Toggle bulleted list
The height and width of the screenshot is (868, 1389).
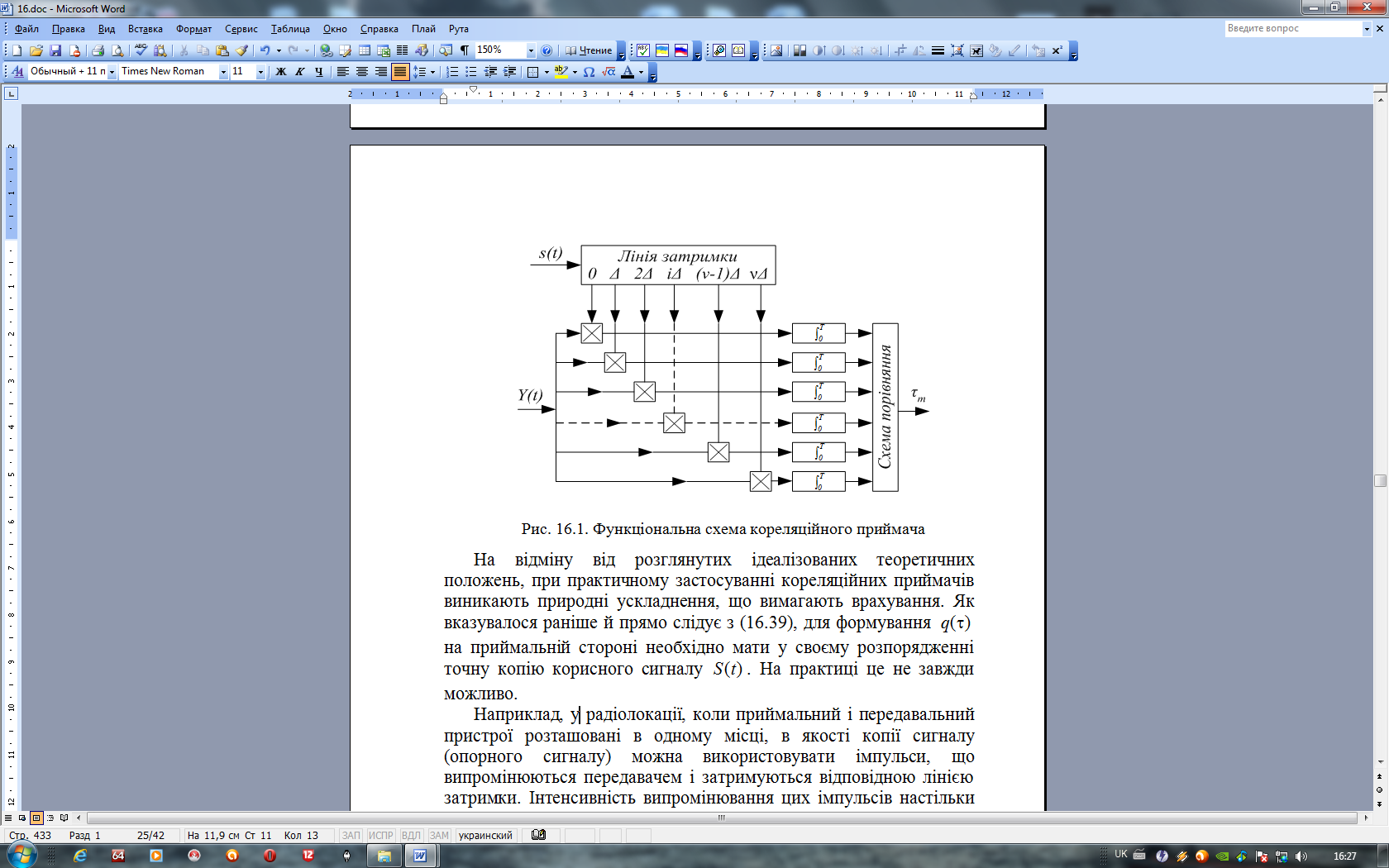471,72
